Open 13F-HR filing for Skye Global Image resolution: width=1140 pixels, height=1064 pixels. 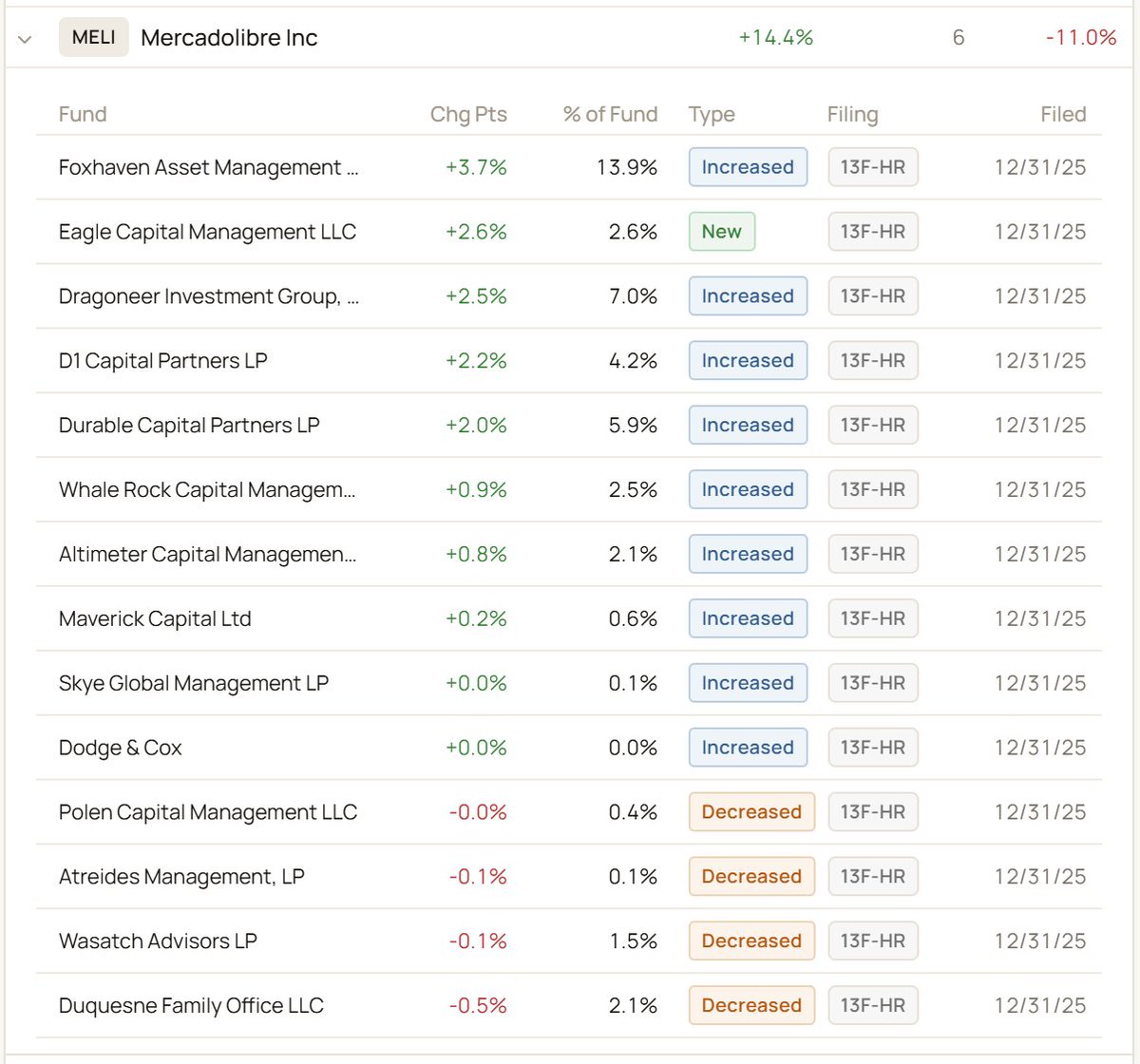pos(873,684)
